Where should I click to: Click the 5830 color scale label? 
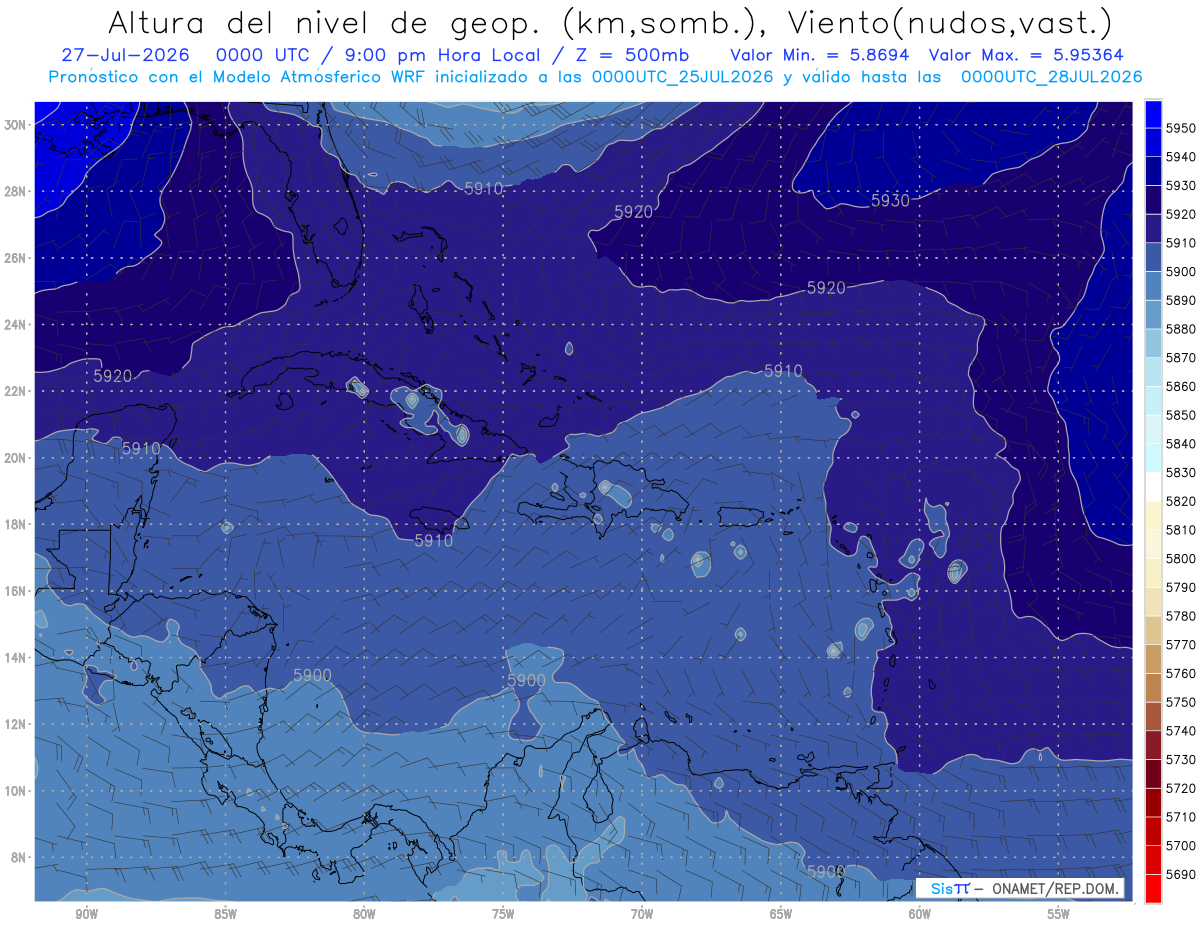coord(1180,472)
